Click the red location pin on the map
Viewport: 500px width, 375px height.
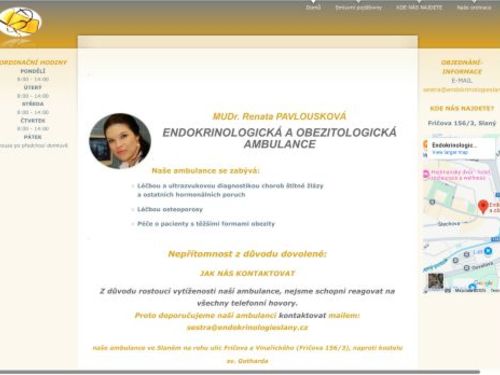point(483,207)
